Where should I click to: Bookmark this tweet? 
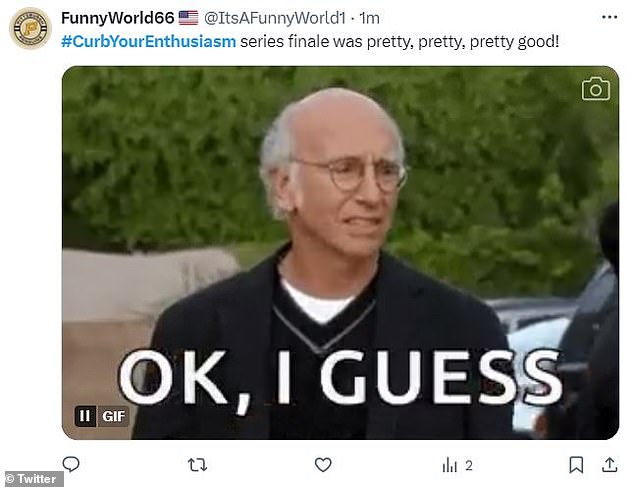pyautogui.click(x=576, y=465)
